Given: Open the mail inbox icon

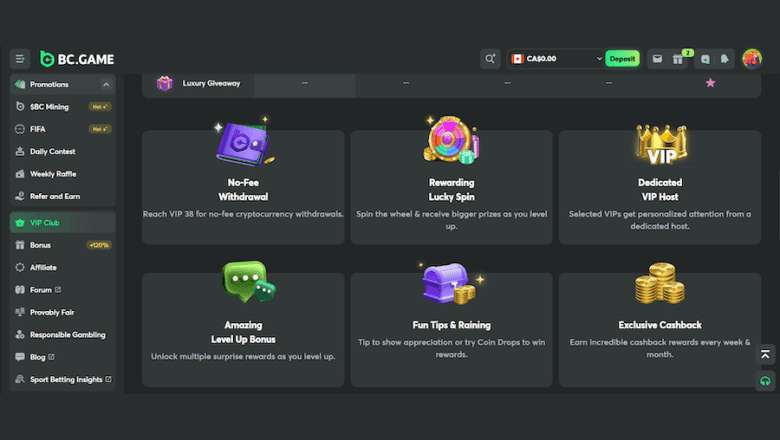Looking at the screenshot, I should [x=657, y=59].
